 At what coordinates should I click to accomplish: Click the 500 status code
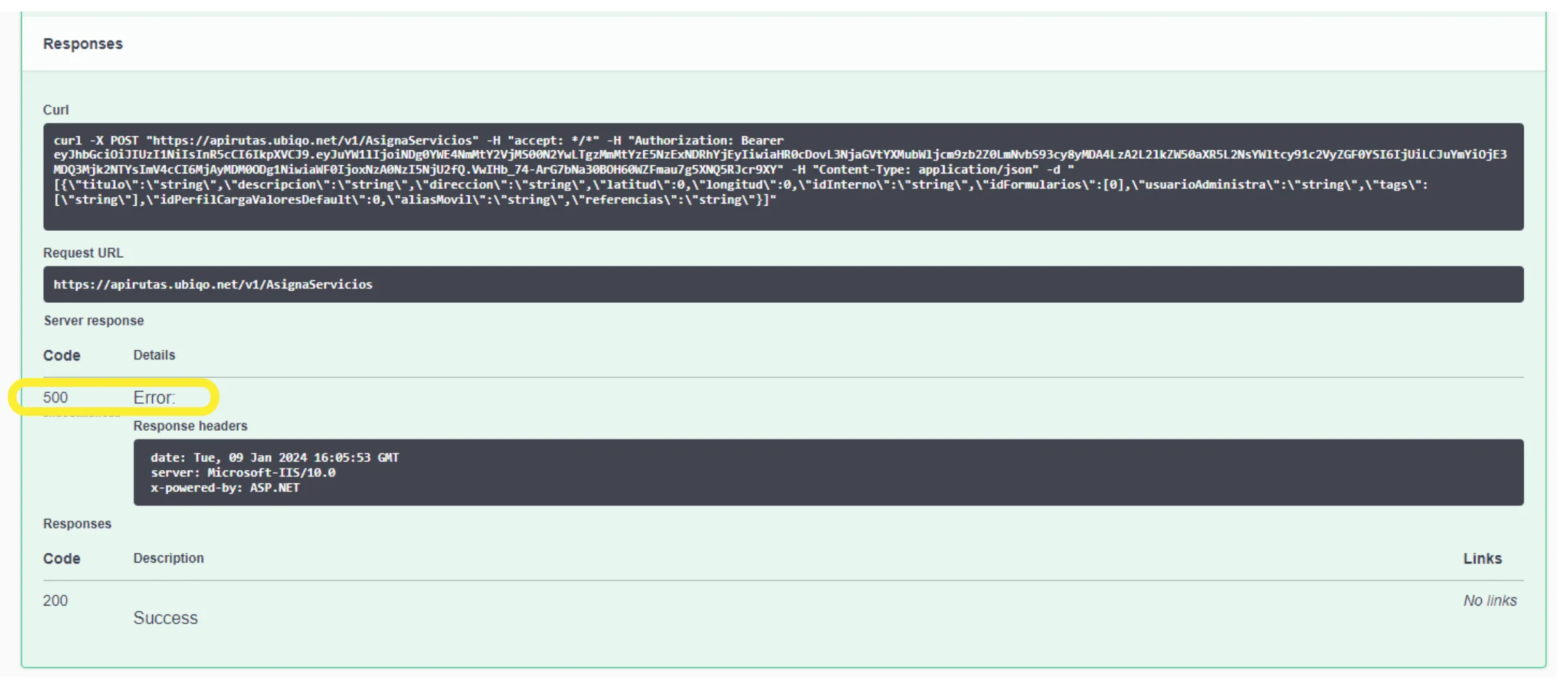click(x=55, y=397)
